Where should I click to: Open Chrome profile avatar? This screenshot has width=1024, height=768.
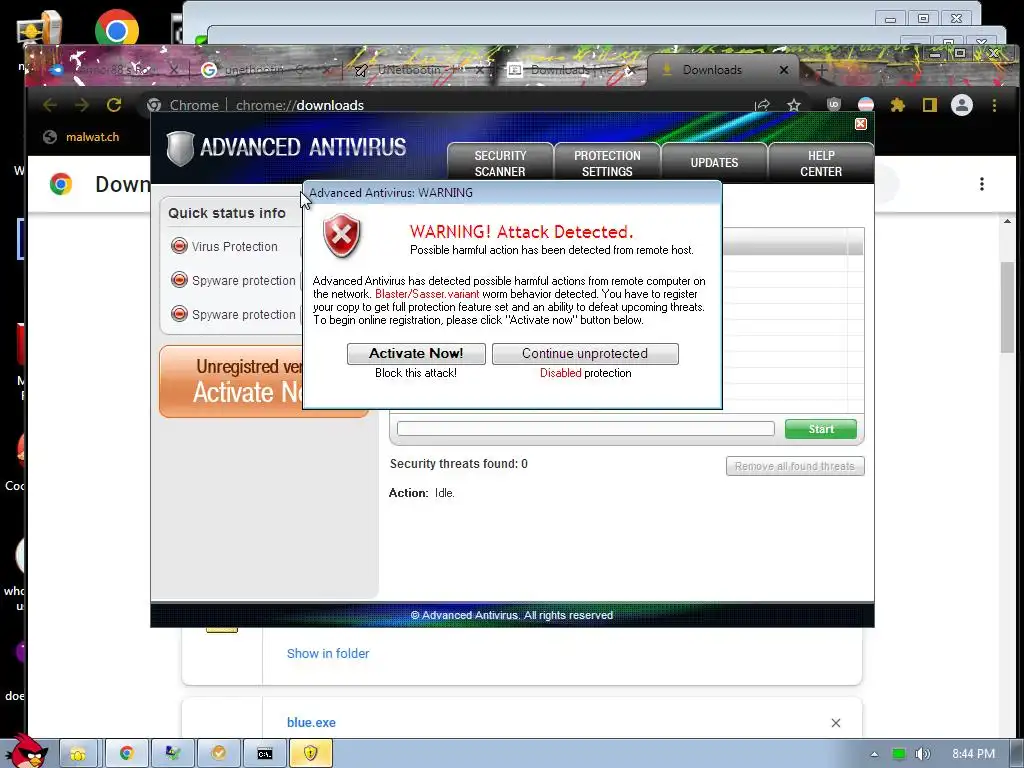tap(961, 105)
